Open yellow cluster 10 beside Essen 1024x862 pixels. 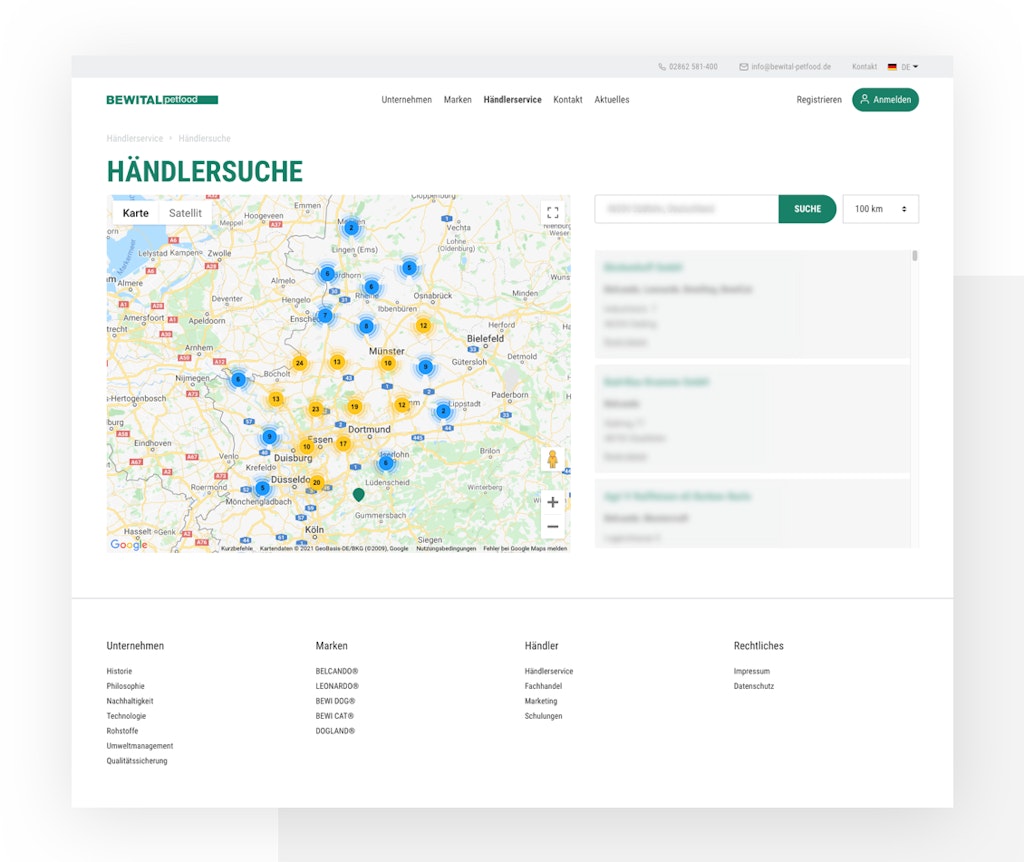pos(306,447)
